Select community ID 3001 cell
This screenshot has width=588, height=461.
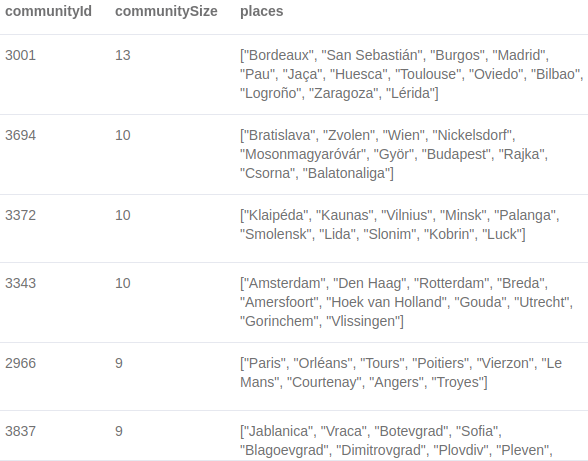21,55
